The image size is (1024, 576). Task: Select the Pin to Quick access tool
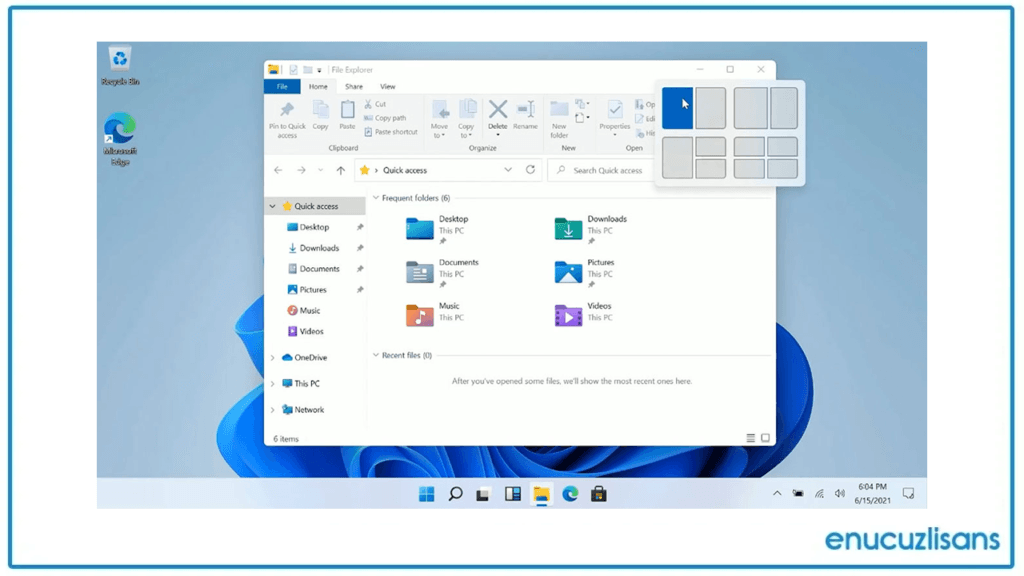coord(288,113)
